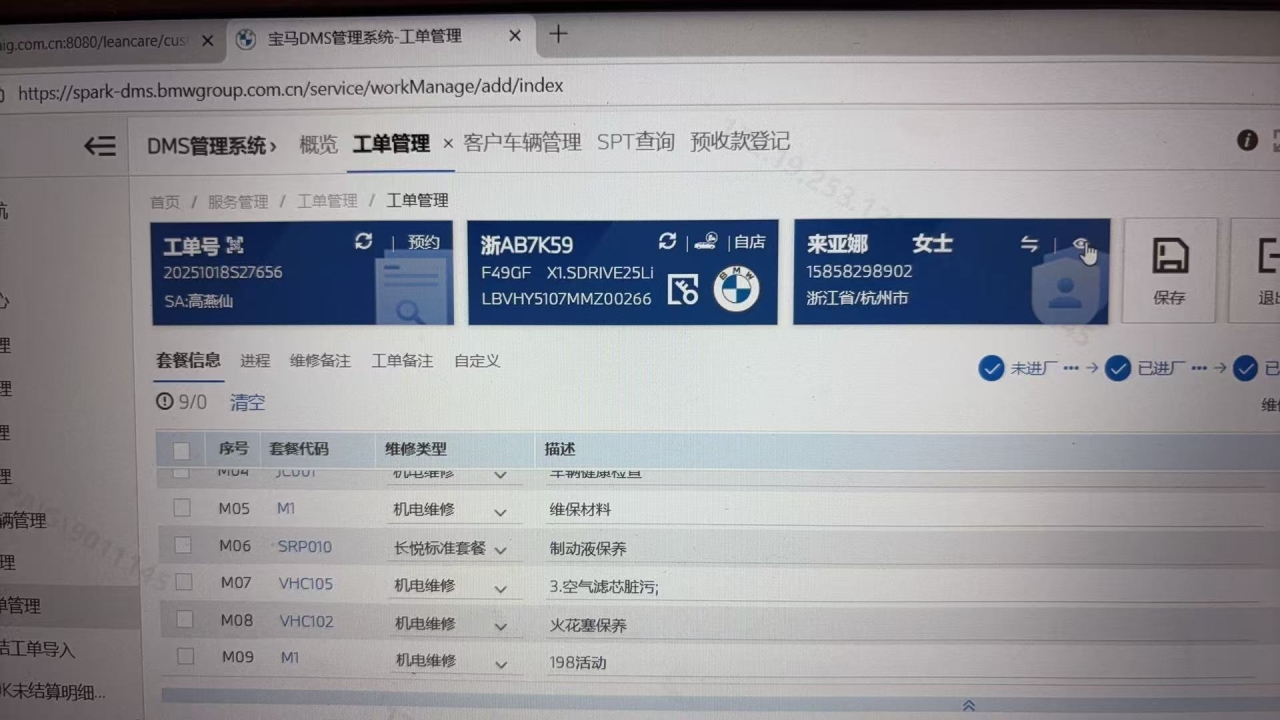
Task: Click the refresh icon on 工单号 card
Action: click(x=364, y=241)
